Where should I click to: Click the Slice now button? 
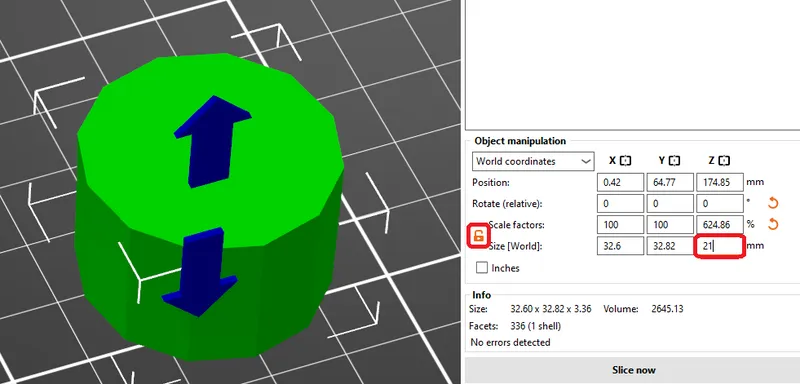tap(633, 370)
